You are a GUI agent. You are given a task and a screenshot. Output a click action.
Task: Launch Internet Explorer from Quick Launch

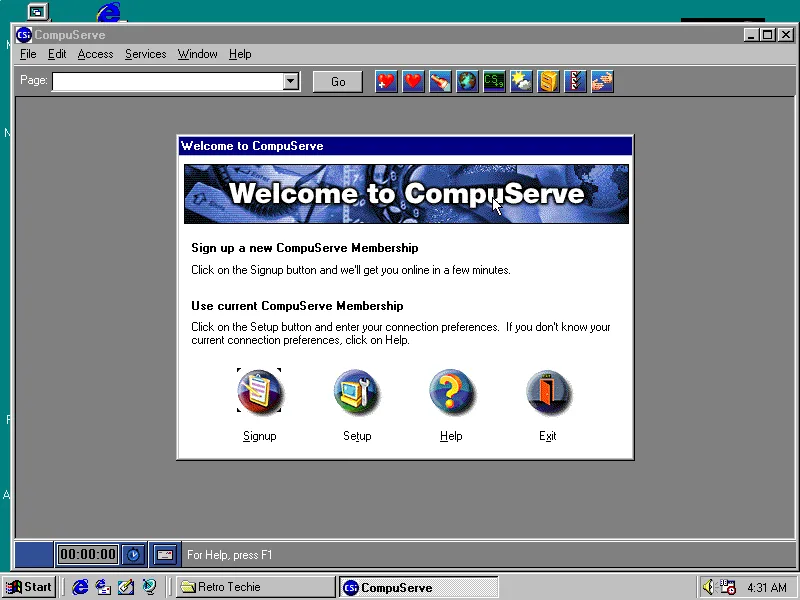click(80, 587)
